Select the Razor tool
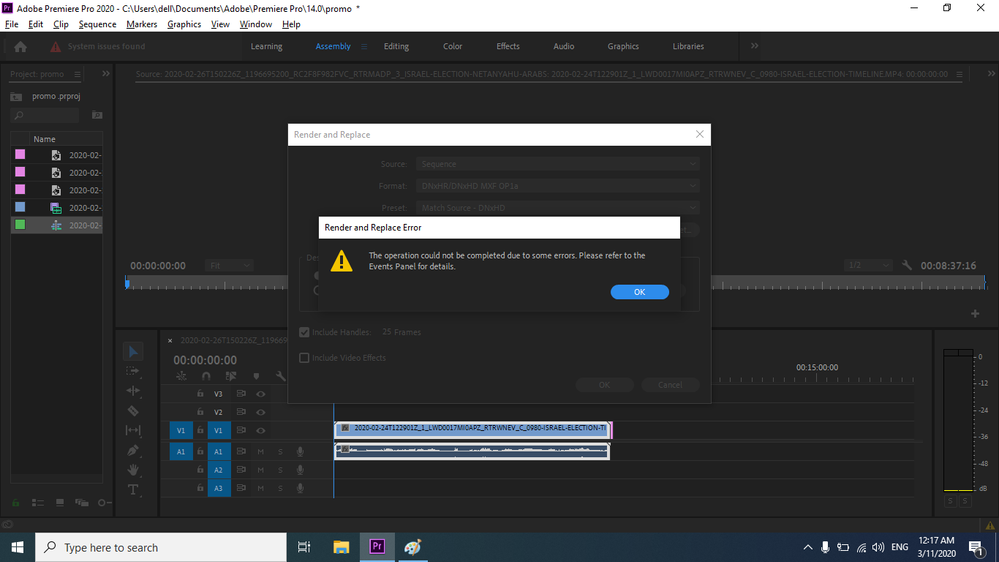The width and height of the screenshot is (999, 562). click(x=133, y=411)
